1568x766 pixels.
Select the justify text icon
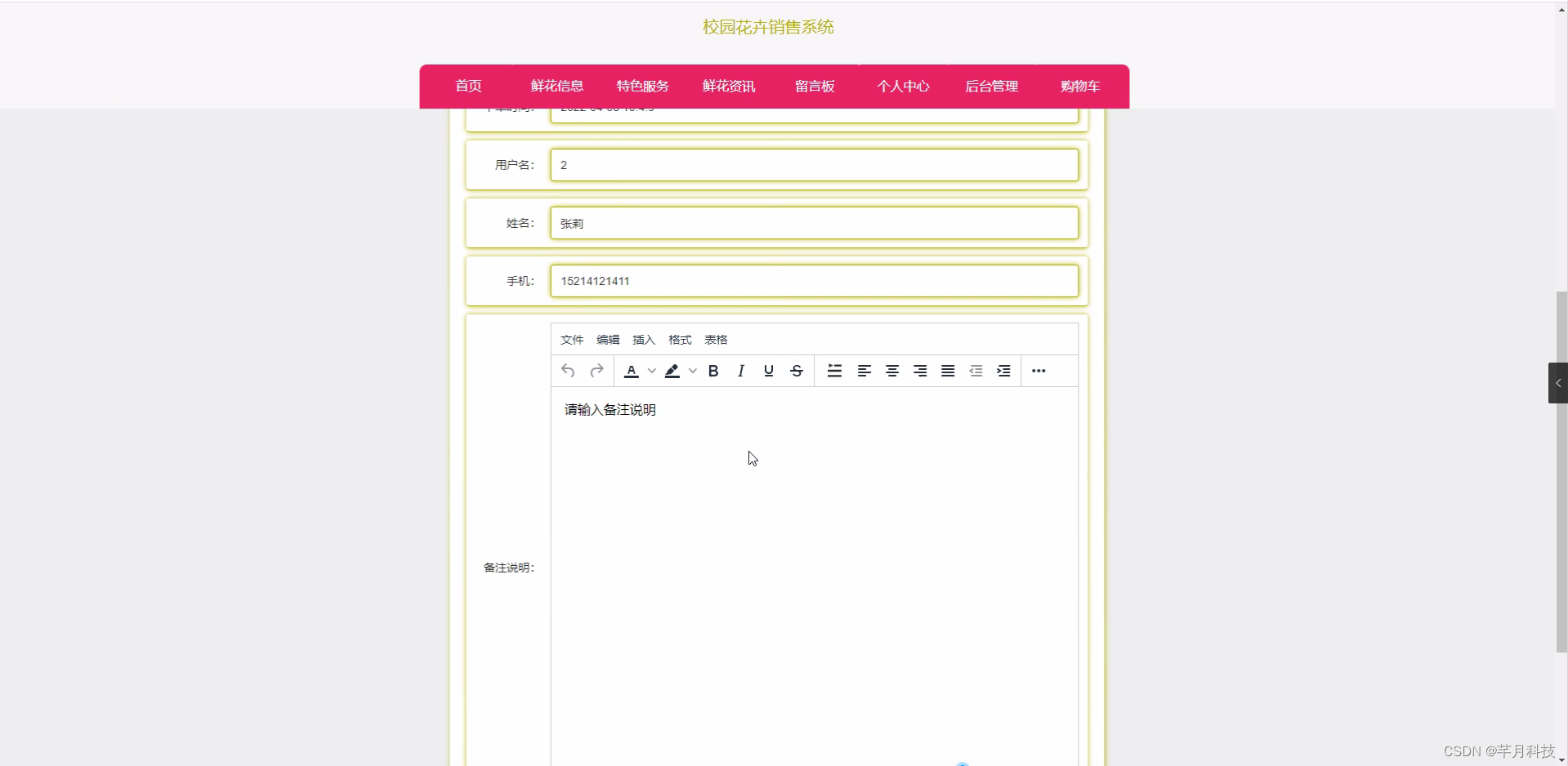[x=947, y=371]
